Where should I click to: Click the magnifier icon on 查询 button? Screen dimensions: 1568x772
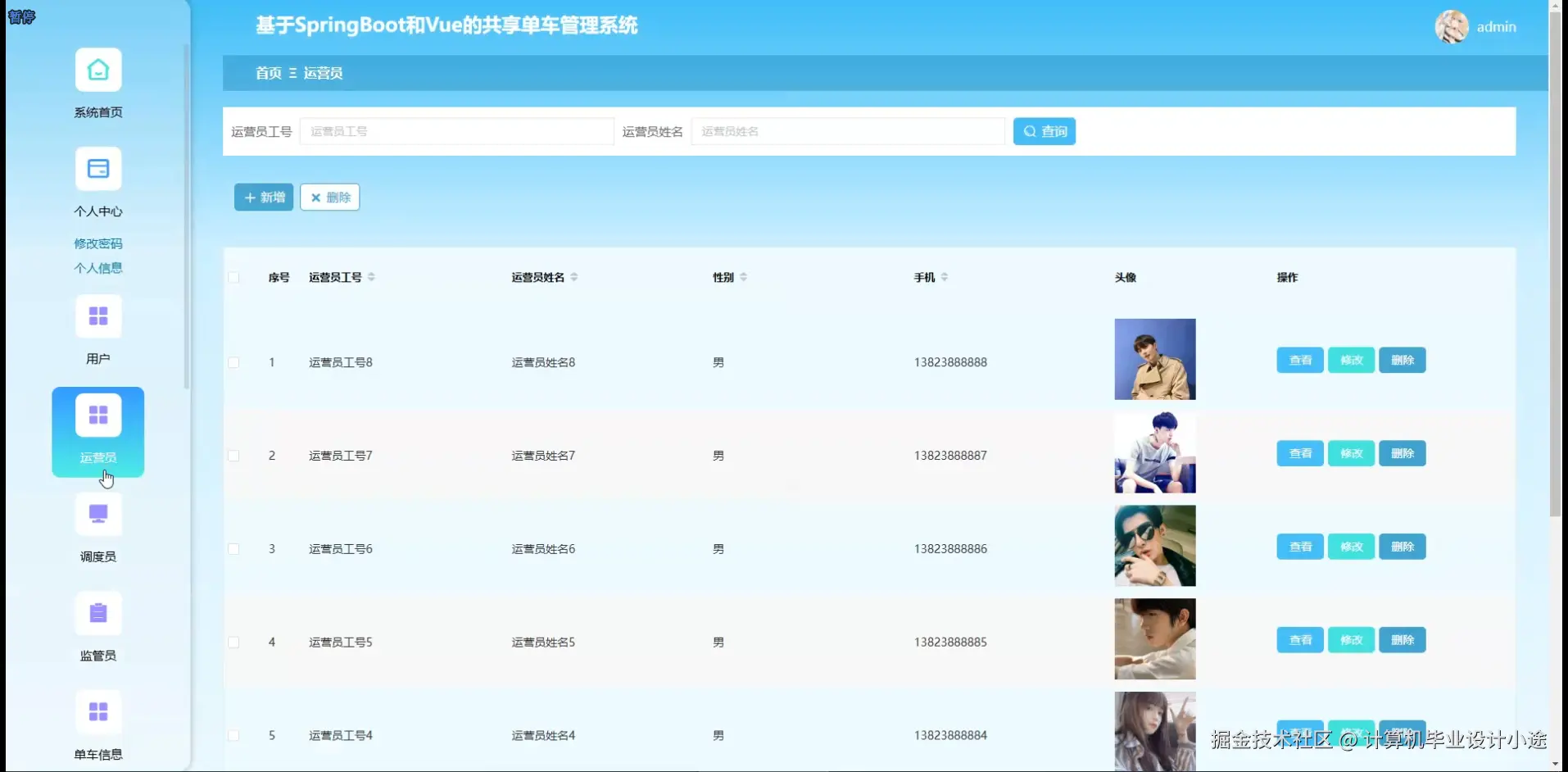point(1031,131)
